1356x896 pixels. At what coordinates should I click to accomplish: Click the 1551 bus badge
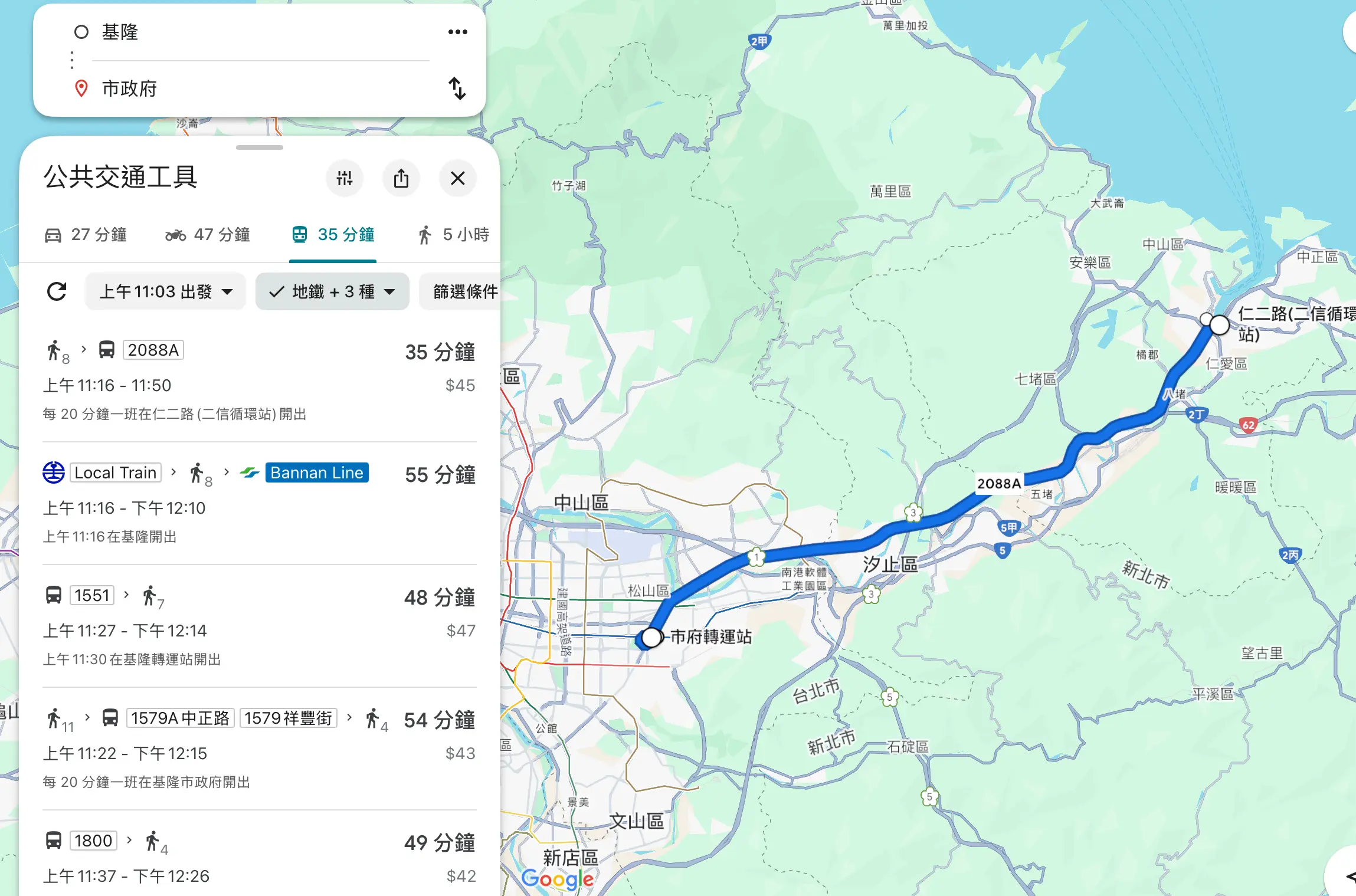92,595
